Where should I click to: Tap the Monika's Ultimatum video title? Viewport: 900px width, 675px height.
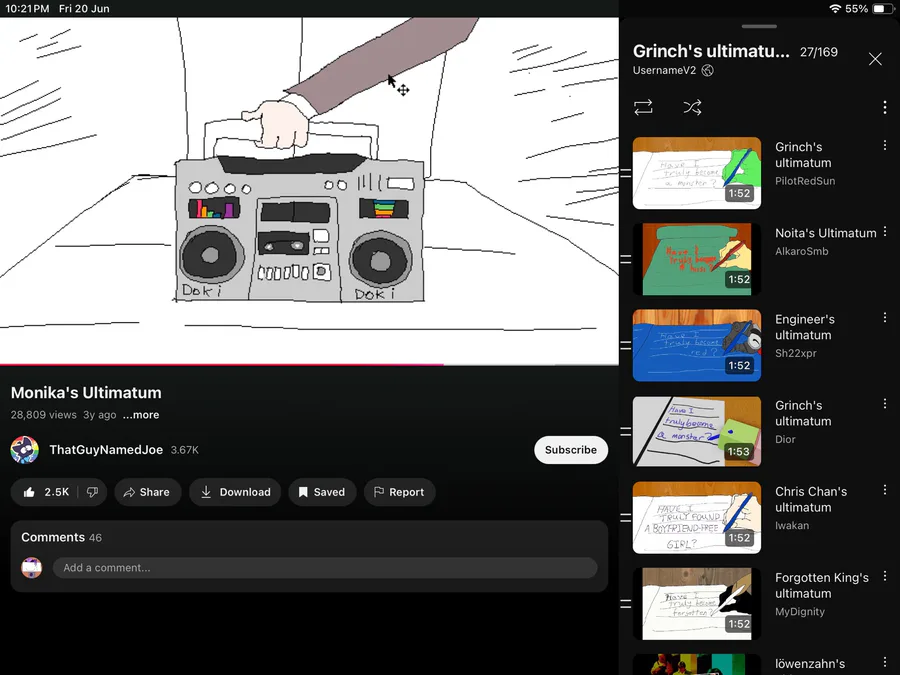click(86, 393)
